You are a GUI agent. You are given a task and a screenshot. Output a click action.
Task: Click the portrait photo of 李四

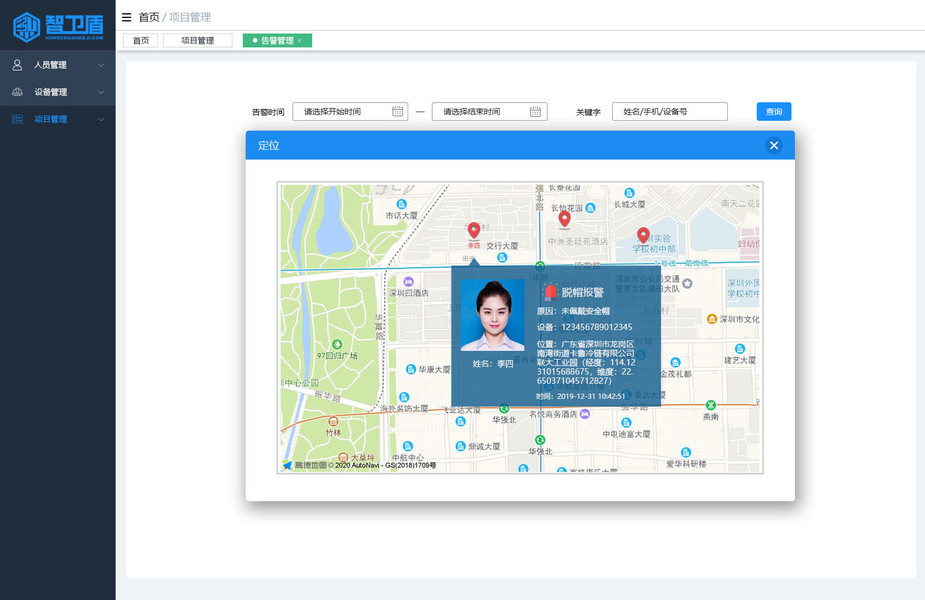[x=493, y=316]
